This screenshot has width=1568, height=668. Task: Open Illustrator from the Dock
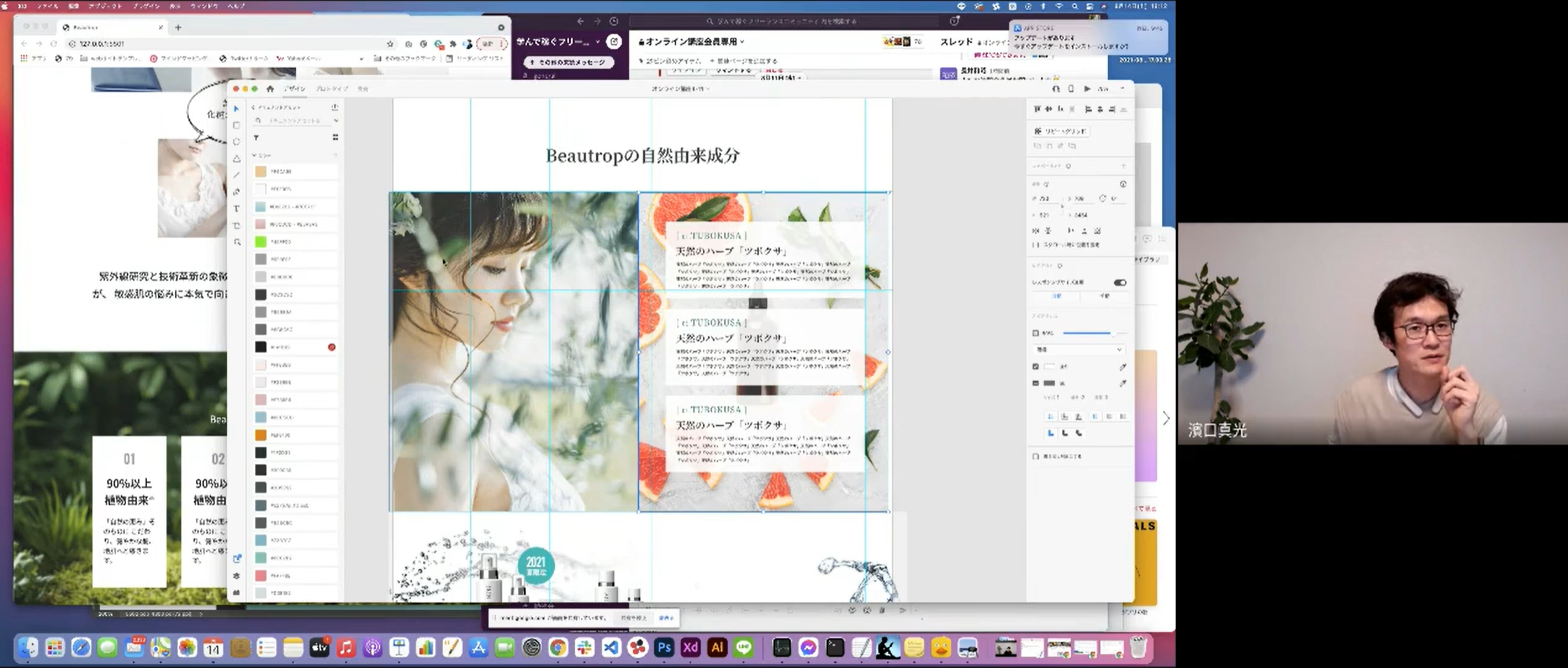click(x=717, y=648)
